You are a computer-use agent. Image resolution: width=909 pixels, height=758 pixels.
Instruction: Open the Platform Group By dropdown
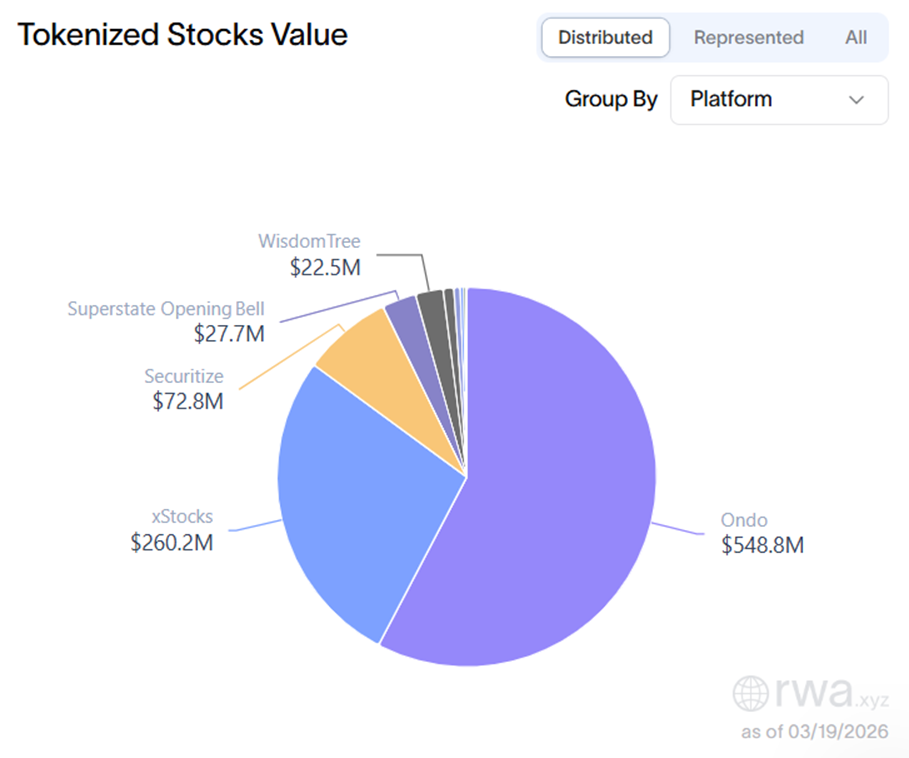click(779, 100)
